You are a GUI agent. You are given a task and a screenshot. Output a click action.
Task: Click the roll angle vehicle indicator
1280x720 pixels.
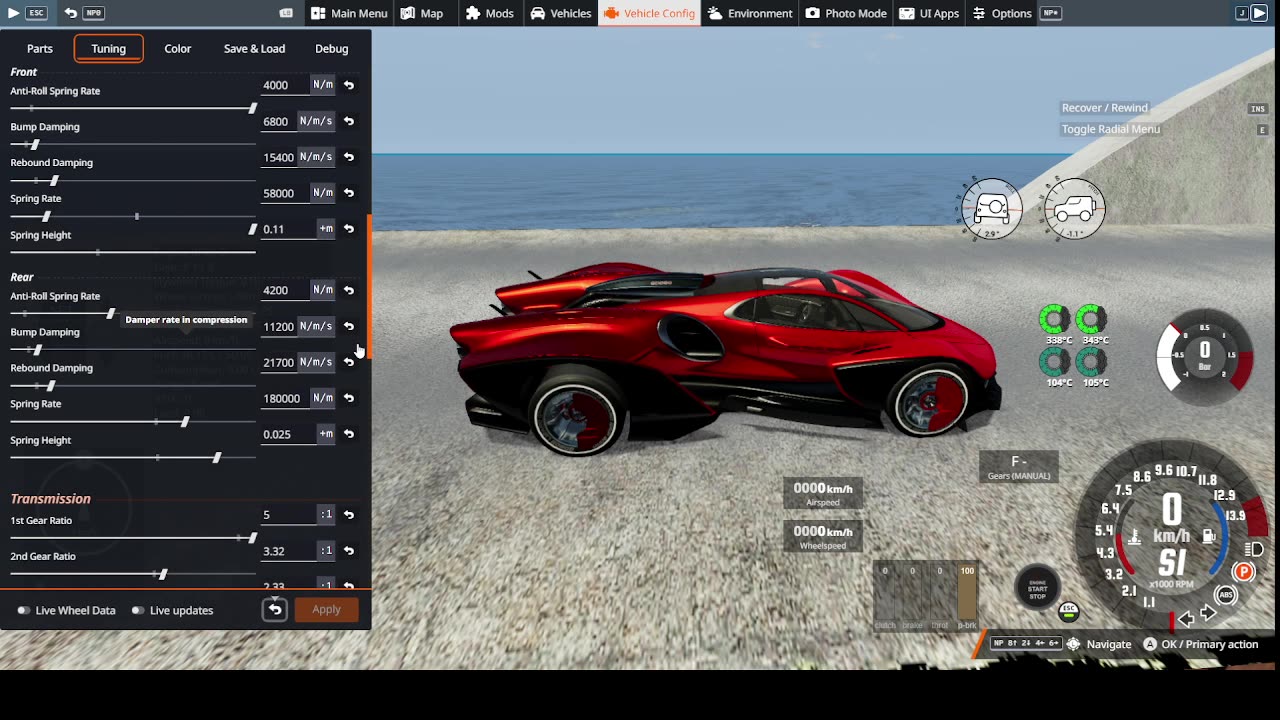coord(991,208)
